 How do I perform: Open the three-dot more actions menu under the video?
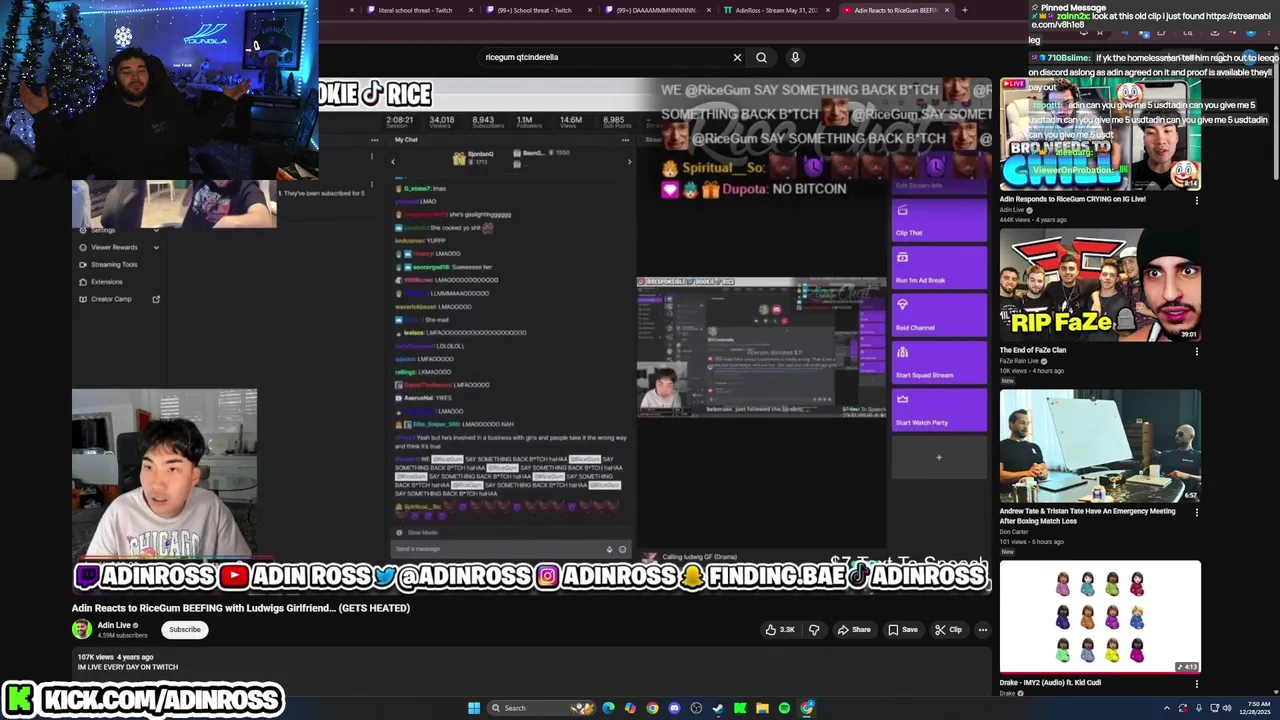(x=983, y=630)
